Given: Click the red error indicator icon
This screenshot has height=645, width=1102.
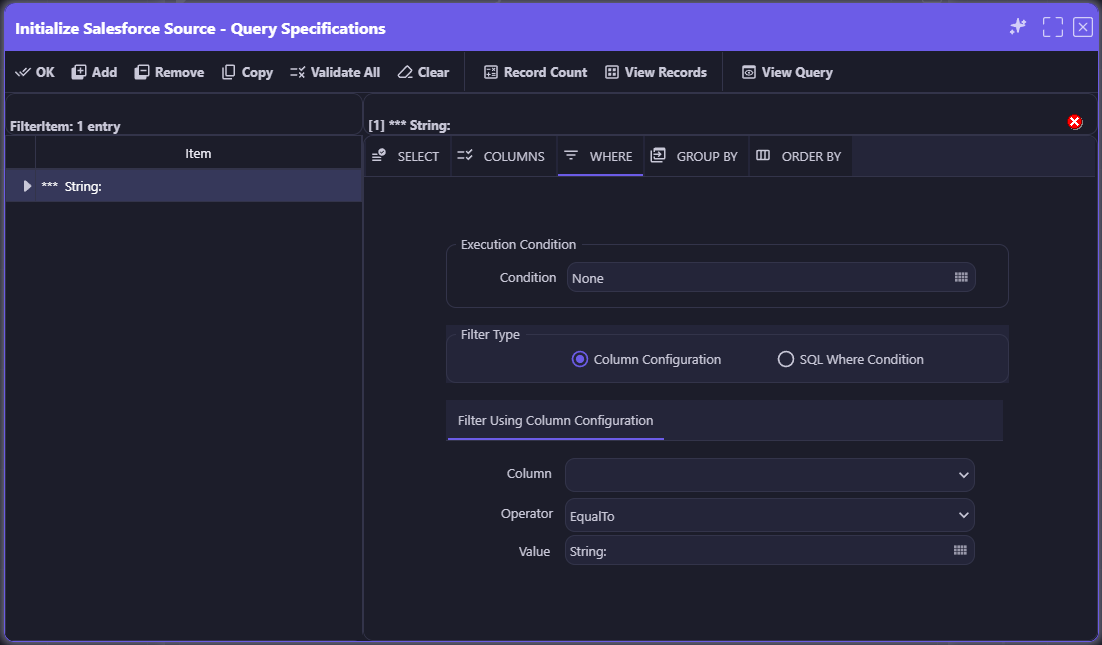Looking at the screenshot, I should click(x=1075, y=122).
